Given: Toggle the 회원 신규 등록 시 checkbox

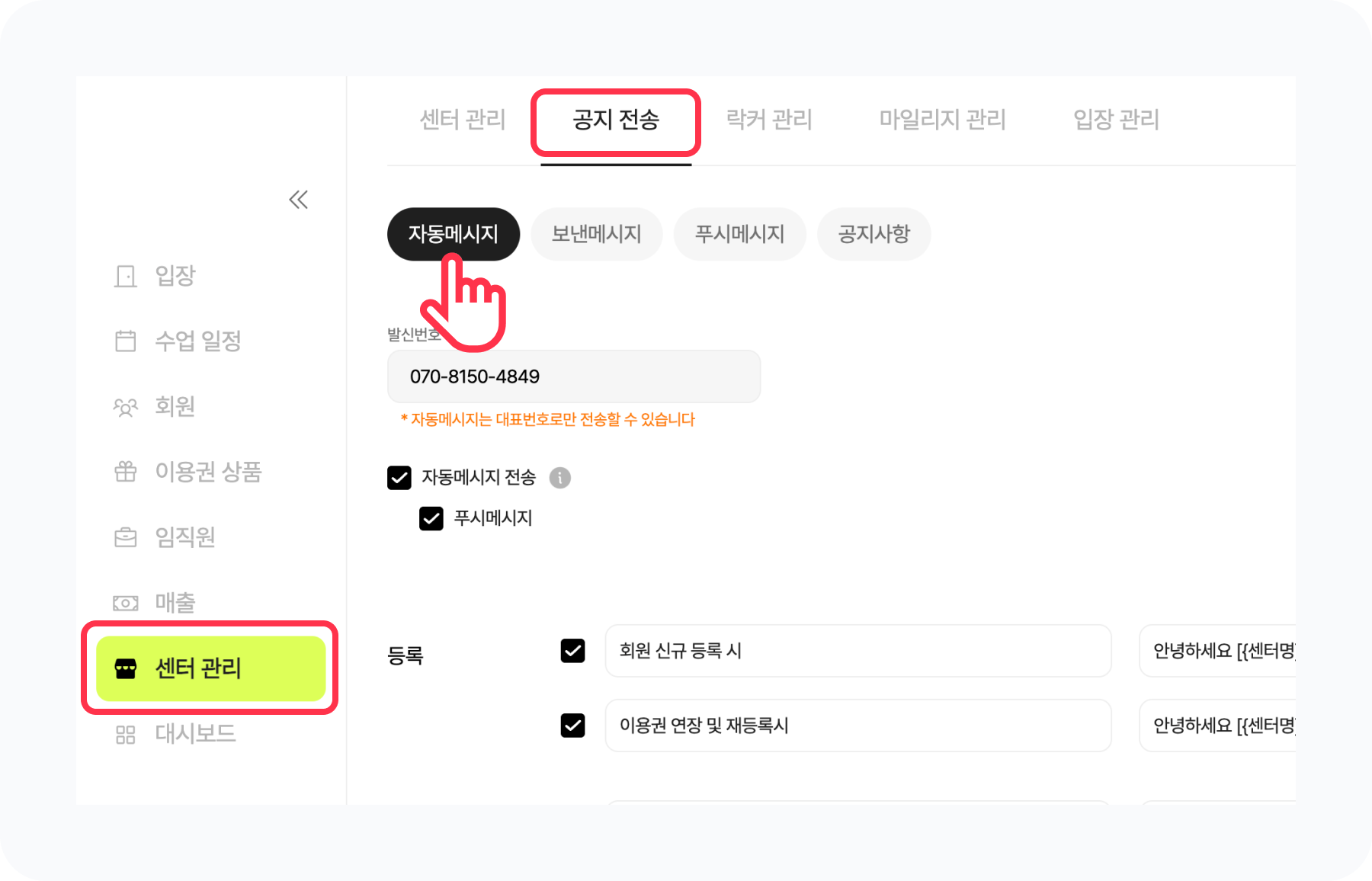Looking at the screenshot, I should [x=572, y=651].
